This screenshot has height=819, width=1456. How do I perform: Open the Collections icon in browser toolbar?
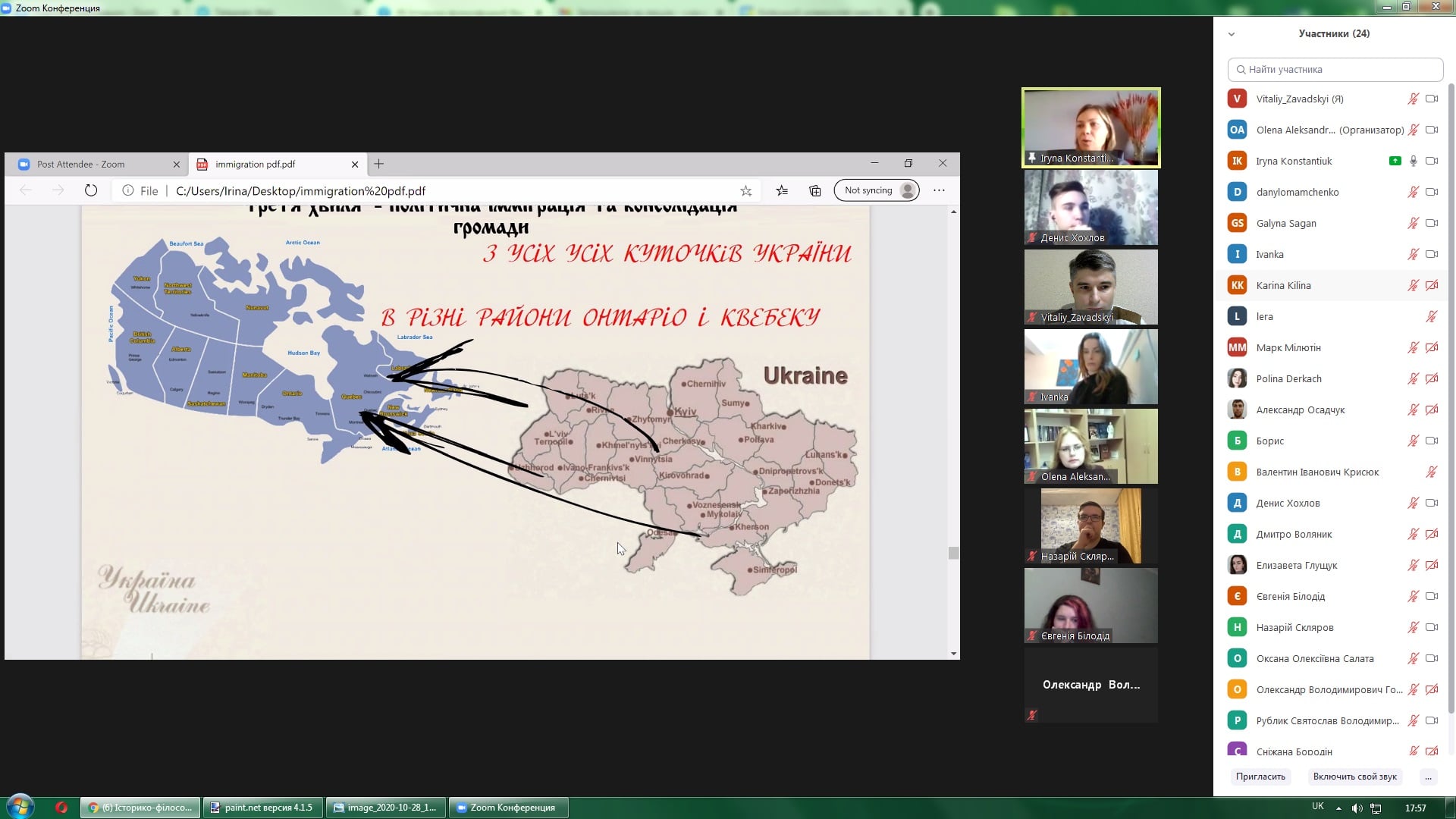pos(815,190)
